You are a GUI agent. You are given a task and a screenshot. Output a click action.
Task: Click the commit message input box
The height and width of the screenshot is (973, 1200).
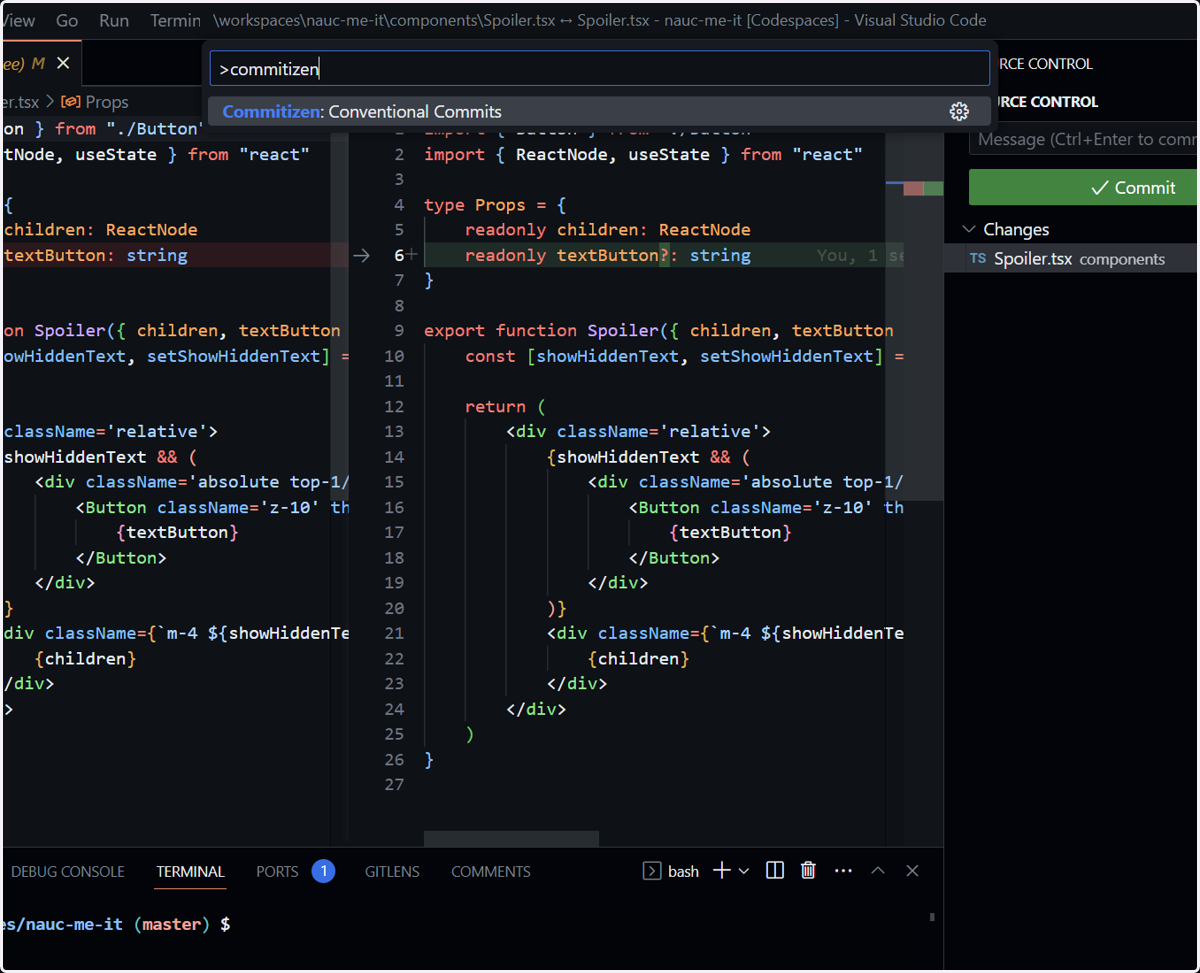click(x=1084, y=139)
